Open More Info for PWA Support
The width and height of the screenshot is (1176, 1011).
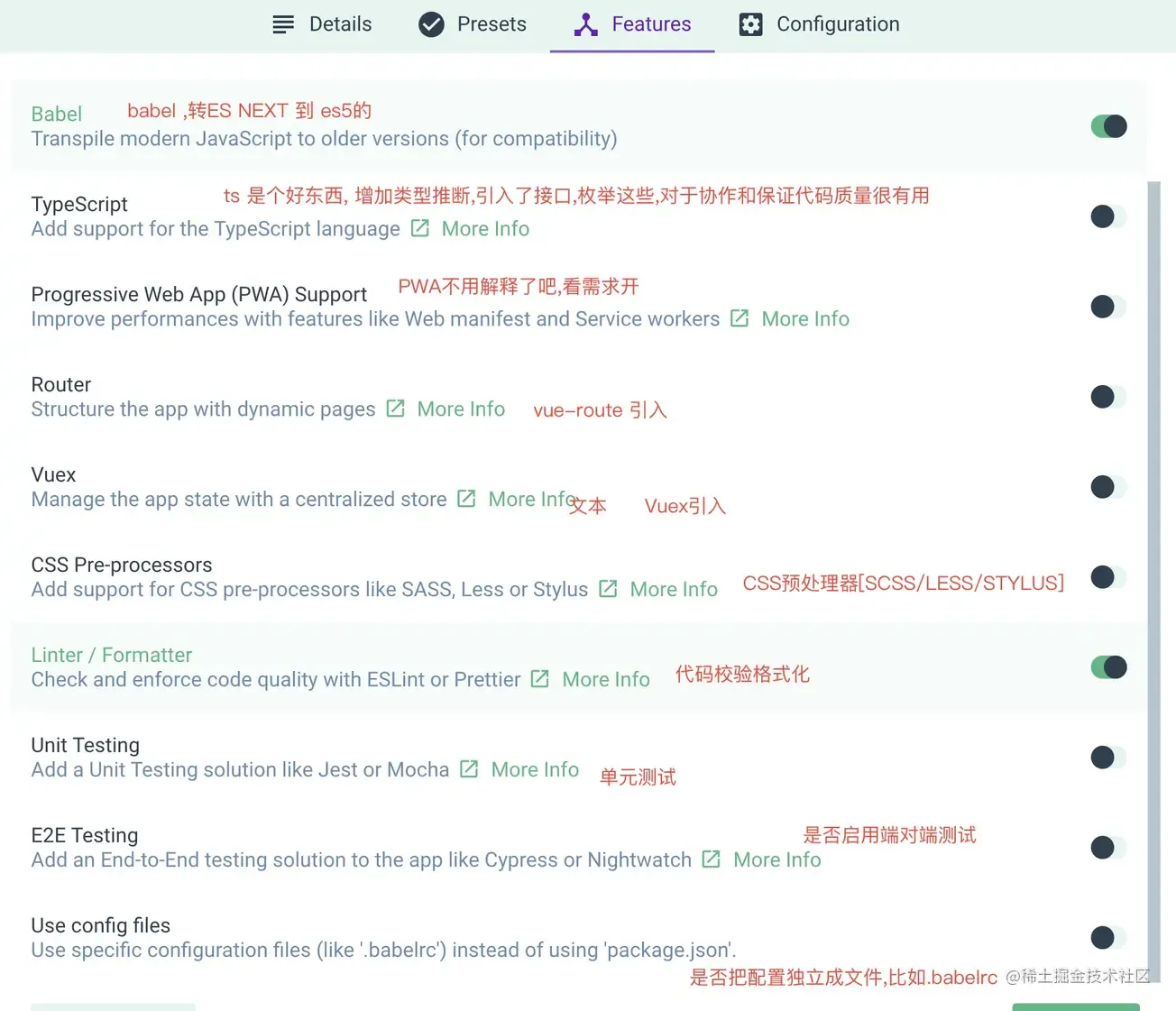791,319
